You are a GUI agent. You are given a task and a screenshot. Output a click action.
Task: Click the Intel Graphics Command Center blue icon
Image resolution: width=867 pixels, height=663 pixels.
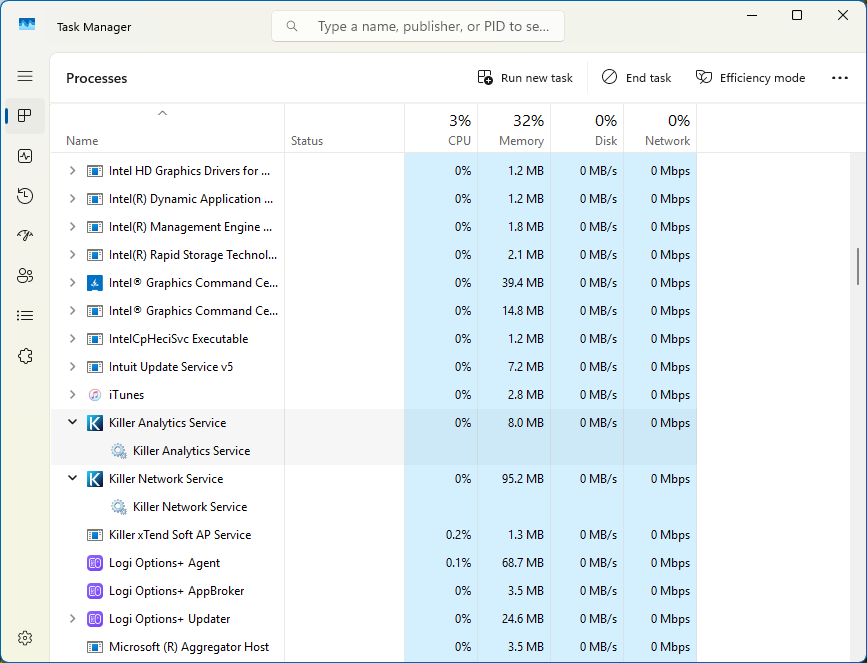tap(95, 283)
